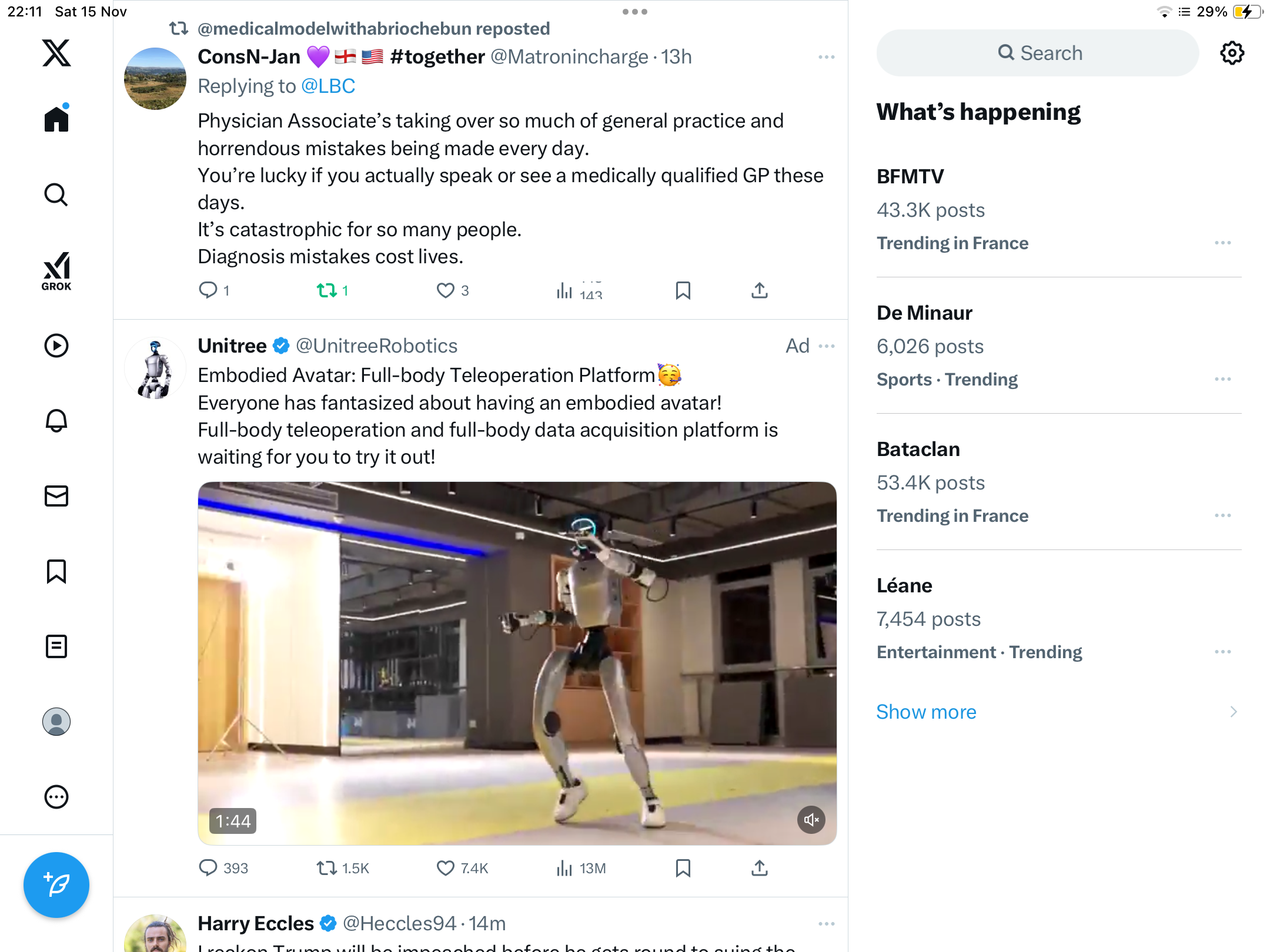Click Show more trends link

tap(926, 712)
